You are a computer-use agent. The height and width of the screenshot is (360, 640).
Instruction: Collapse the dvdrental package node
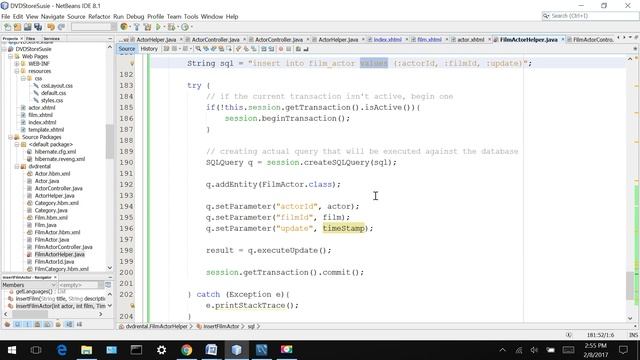tap(17, 167)
